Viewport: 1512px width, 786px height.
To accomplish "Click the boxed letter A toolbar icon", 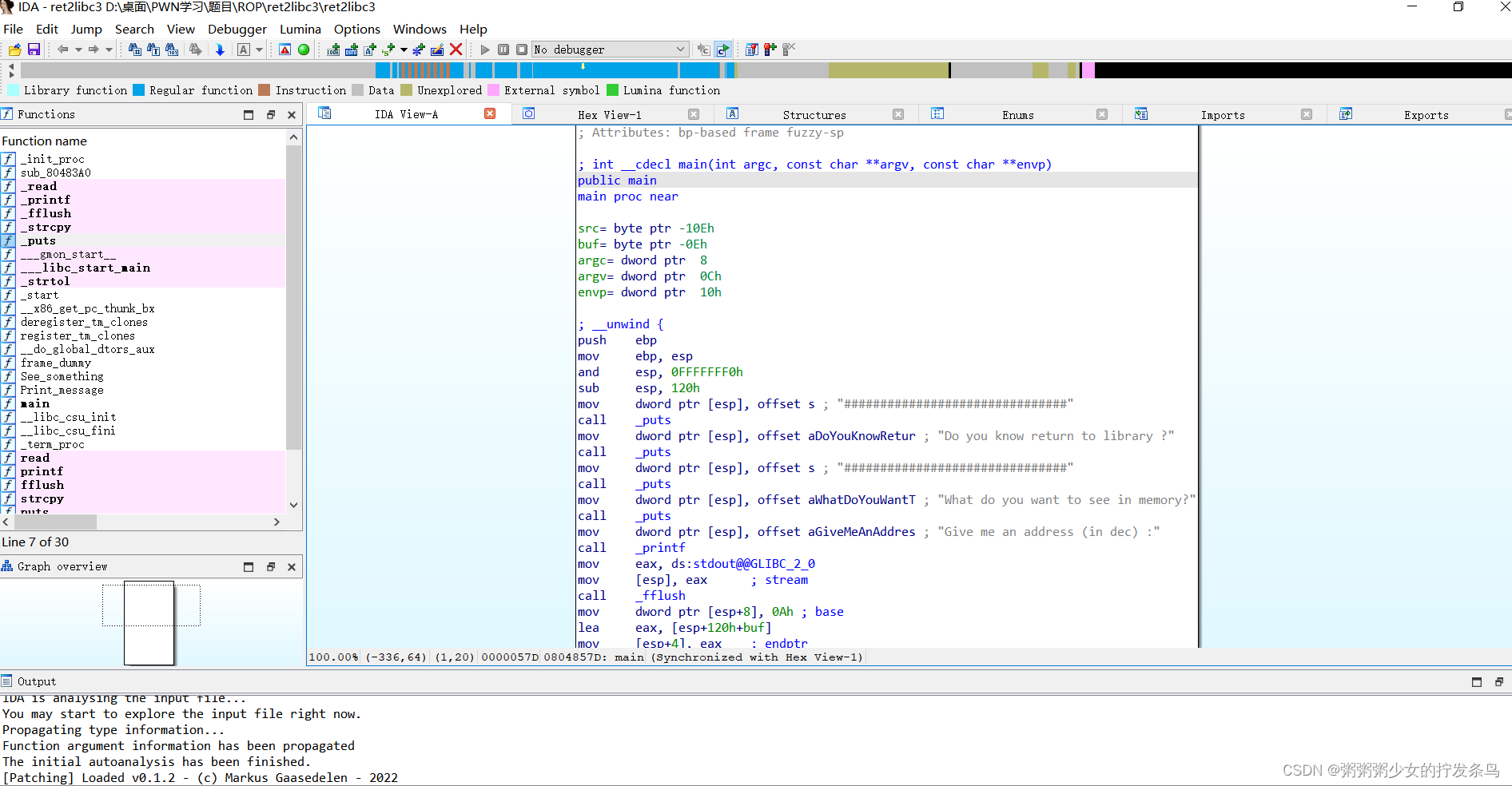I will coord(244,50).
